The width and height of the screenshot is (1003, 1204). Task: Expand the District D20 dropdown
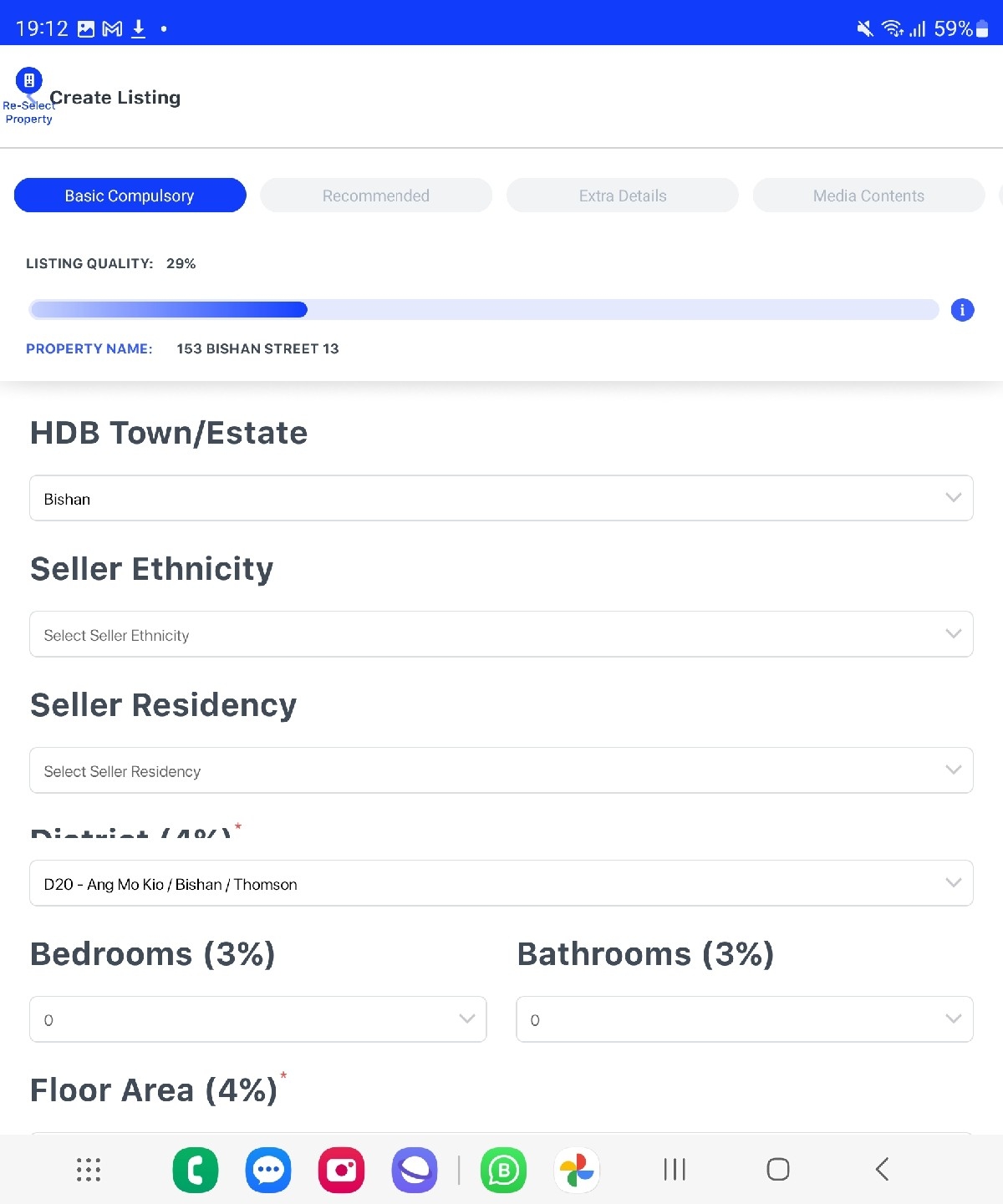[501, 883]
